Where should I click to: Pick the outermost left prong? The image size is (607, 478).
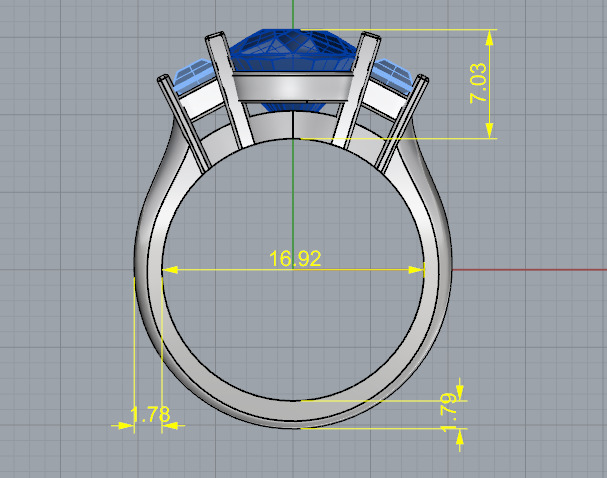tap(183, 123)
